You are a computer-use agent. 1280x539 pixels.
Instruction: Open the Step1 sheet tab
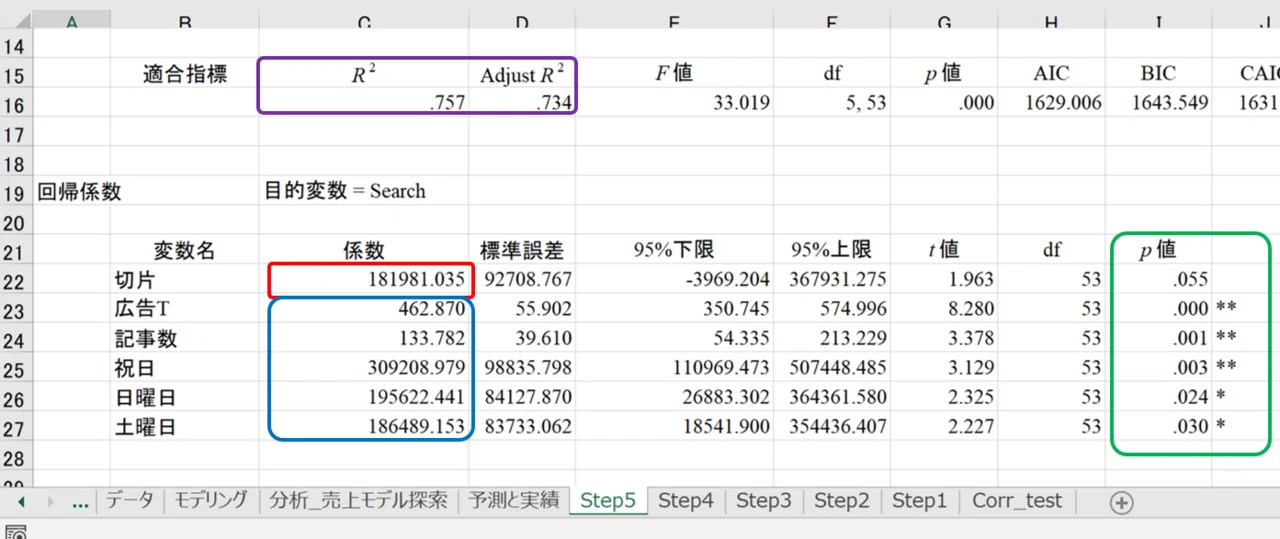[x=920, y=501]
